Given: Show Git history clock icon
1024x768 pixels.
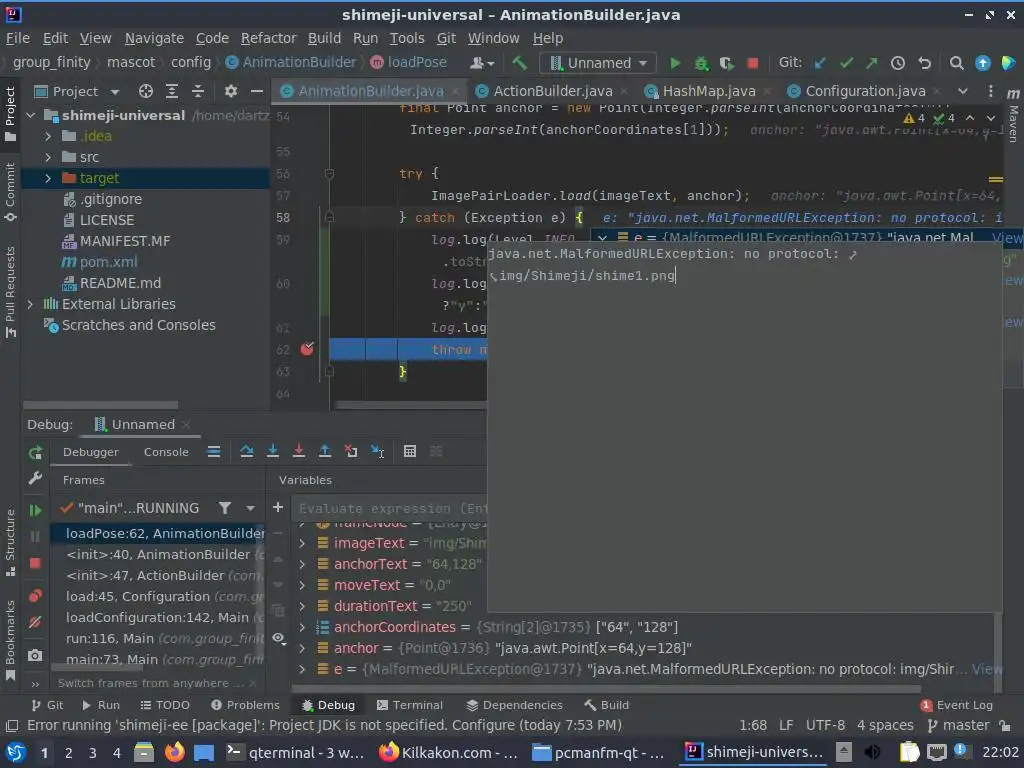Looking at the screenshot, I should tap(898, 63).
